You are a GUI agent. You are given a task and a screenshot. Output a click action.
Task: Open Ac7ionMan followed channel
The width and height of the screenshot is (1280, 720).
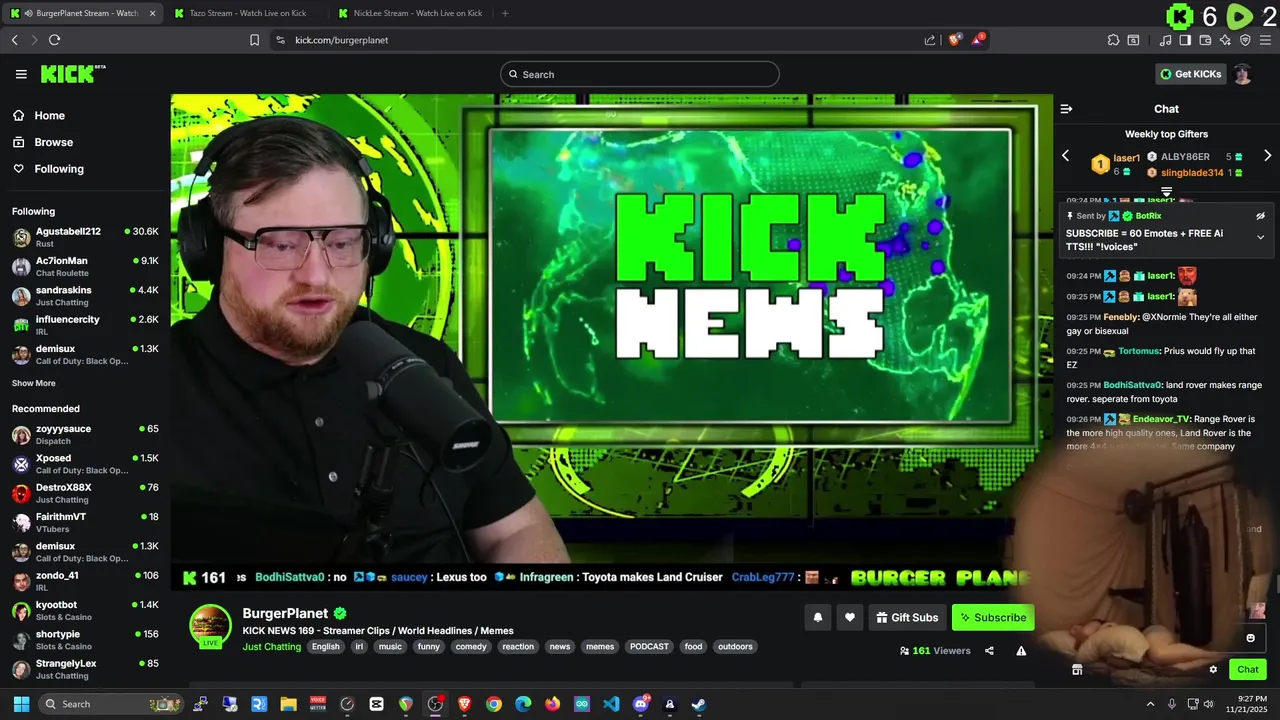[85, 266]
